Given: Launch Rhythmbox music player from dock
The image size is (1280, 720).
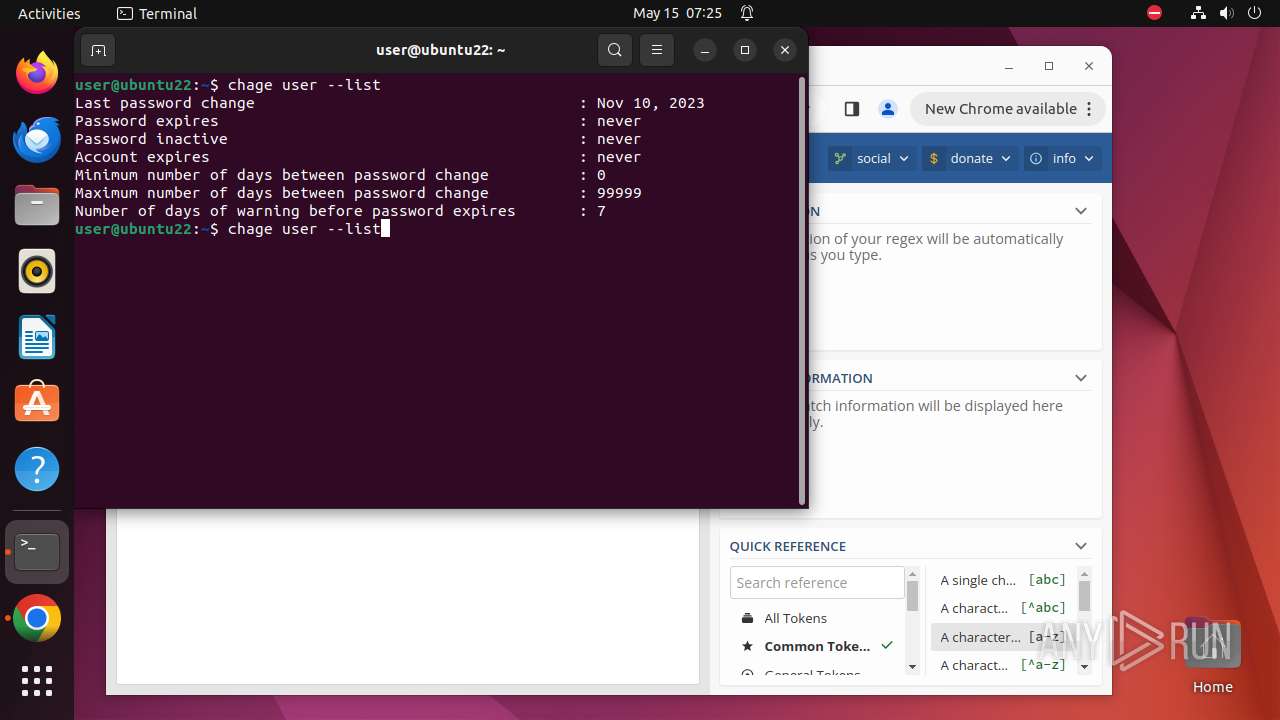Looking at the screenshot, I should tap(37, 271).
